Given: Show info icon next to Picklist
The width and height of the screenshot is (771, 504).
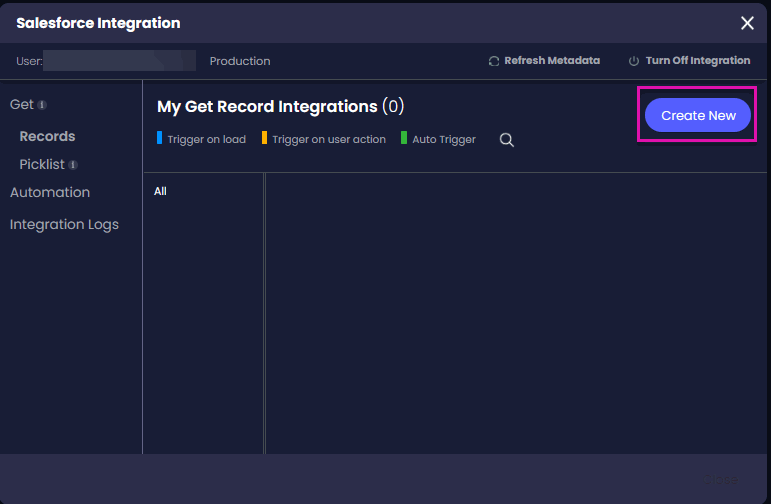Looking at the screenshot, I should (x=73, y=165).
